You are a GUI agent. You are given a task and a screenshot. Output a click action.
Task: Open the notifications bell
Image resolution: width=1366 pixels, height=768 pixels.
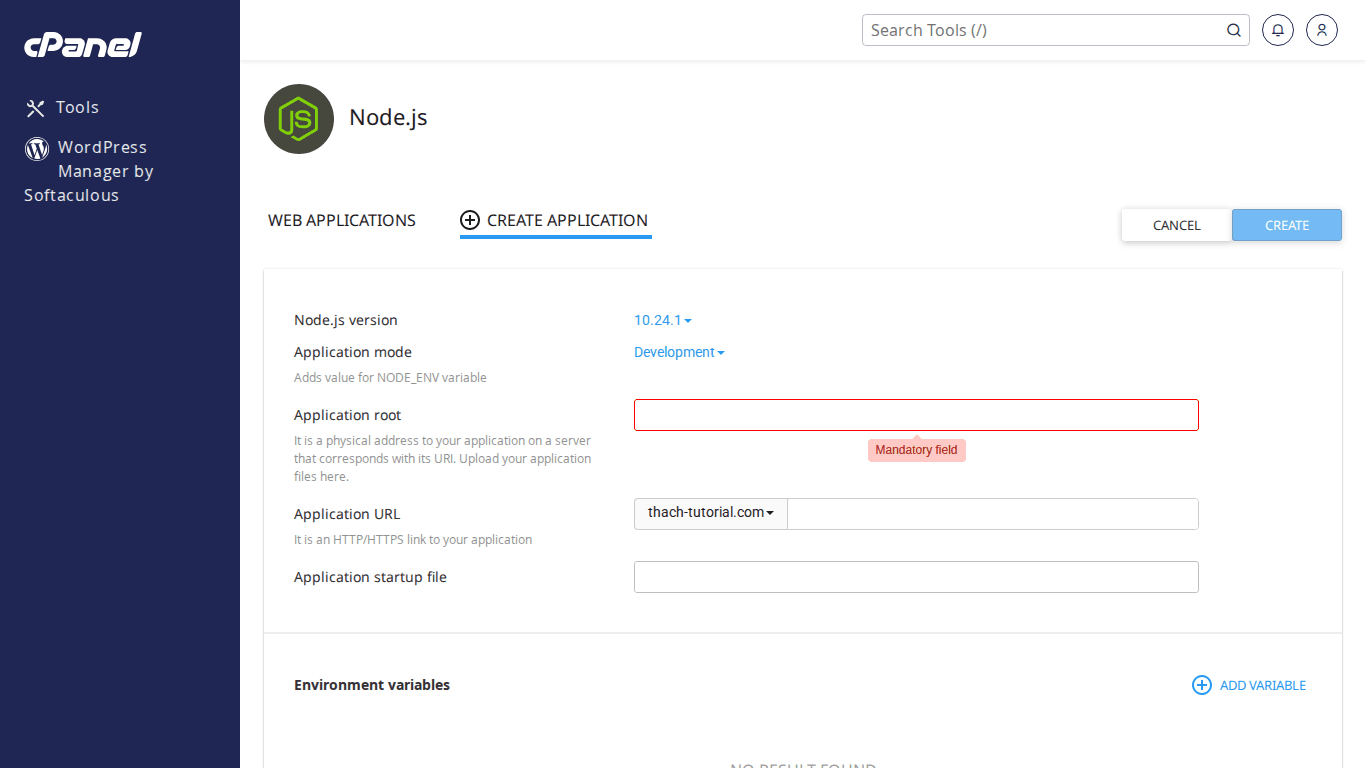click(x=1278, y=30)
